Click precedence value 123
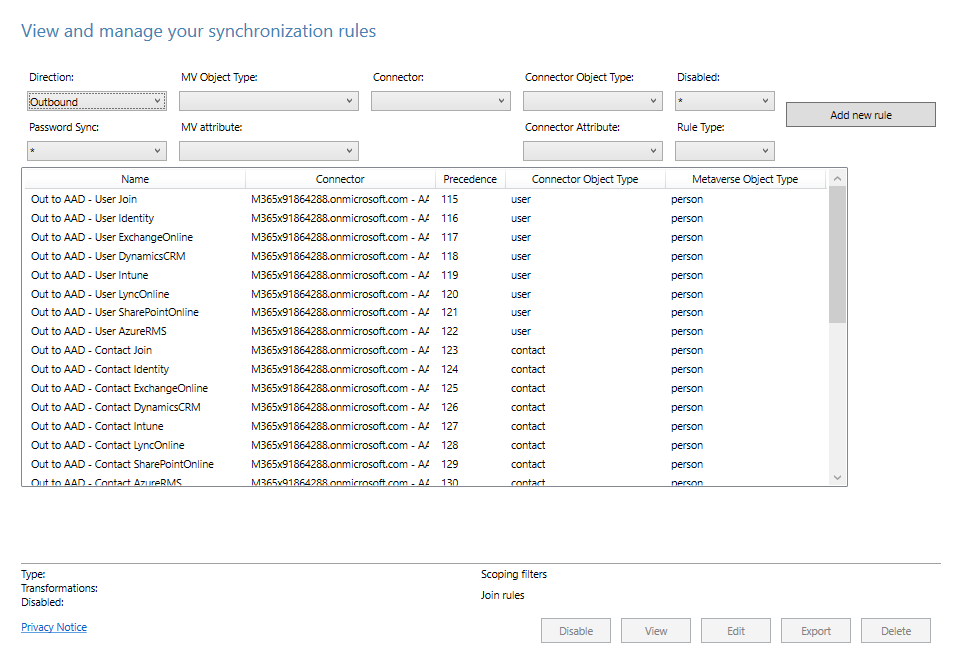970x654 pixels. [450, 350]
